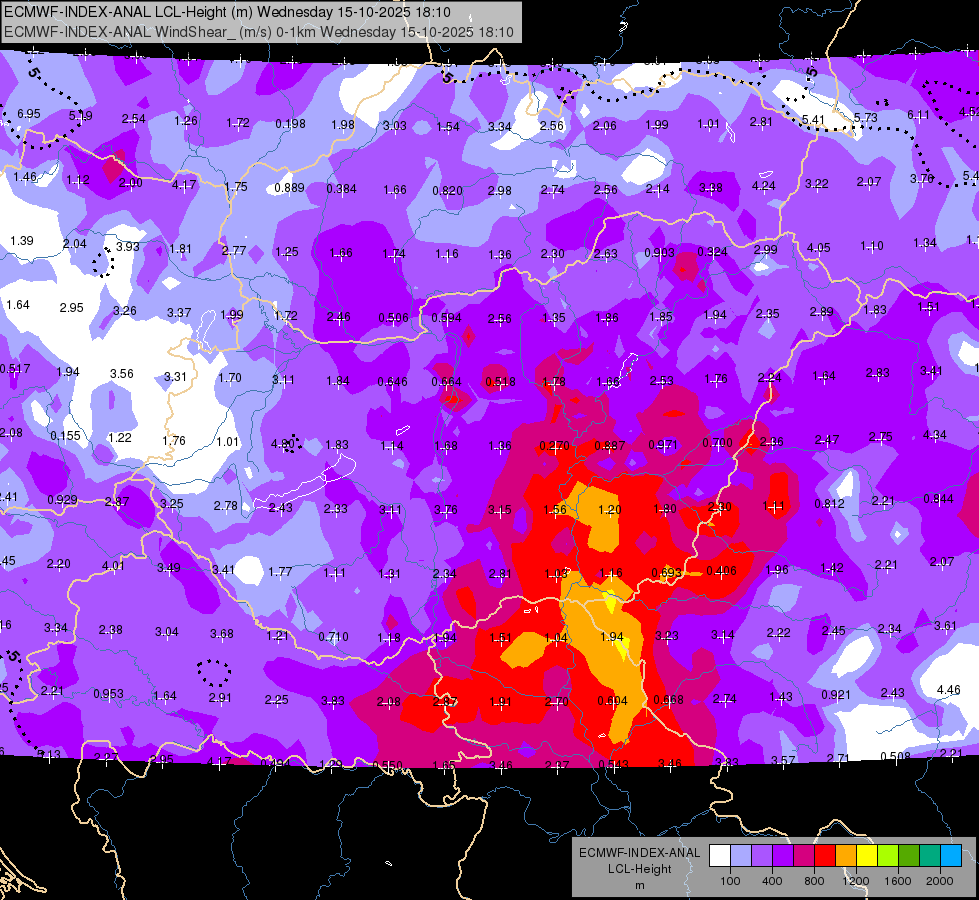Click the 1200 legend scale value
This screenshot has height=900, width=979.
tap(856, 881)
